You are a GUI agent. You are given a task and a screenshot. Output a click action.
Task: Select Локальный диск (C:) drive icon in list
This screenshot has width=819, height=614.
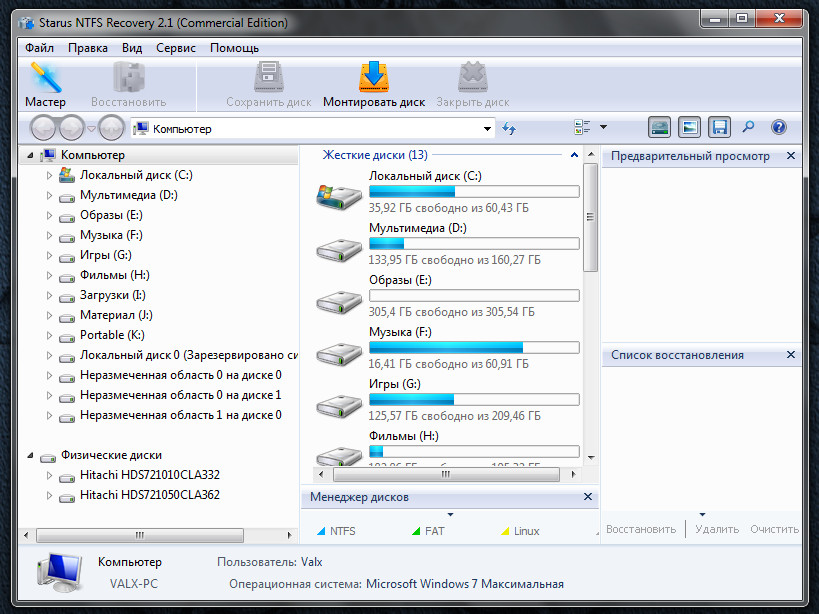click(339, 197)
